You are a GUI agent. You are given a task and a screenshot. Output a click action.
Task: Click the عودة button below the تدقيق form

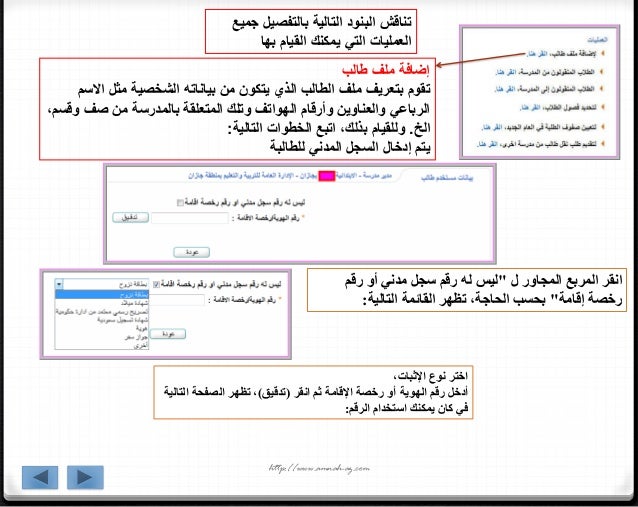click(192, 252)
